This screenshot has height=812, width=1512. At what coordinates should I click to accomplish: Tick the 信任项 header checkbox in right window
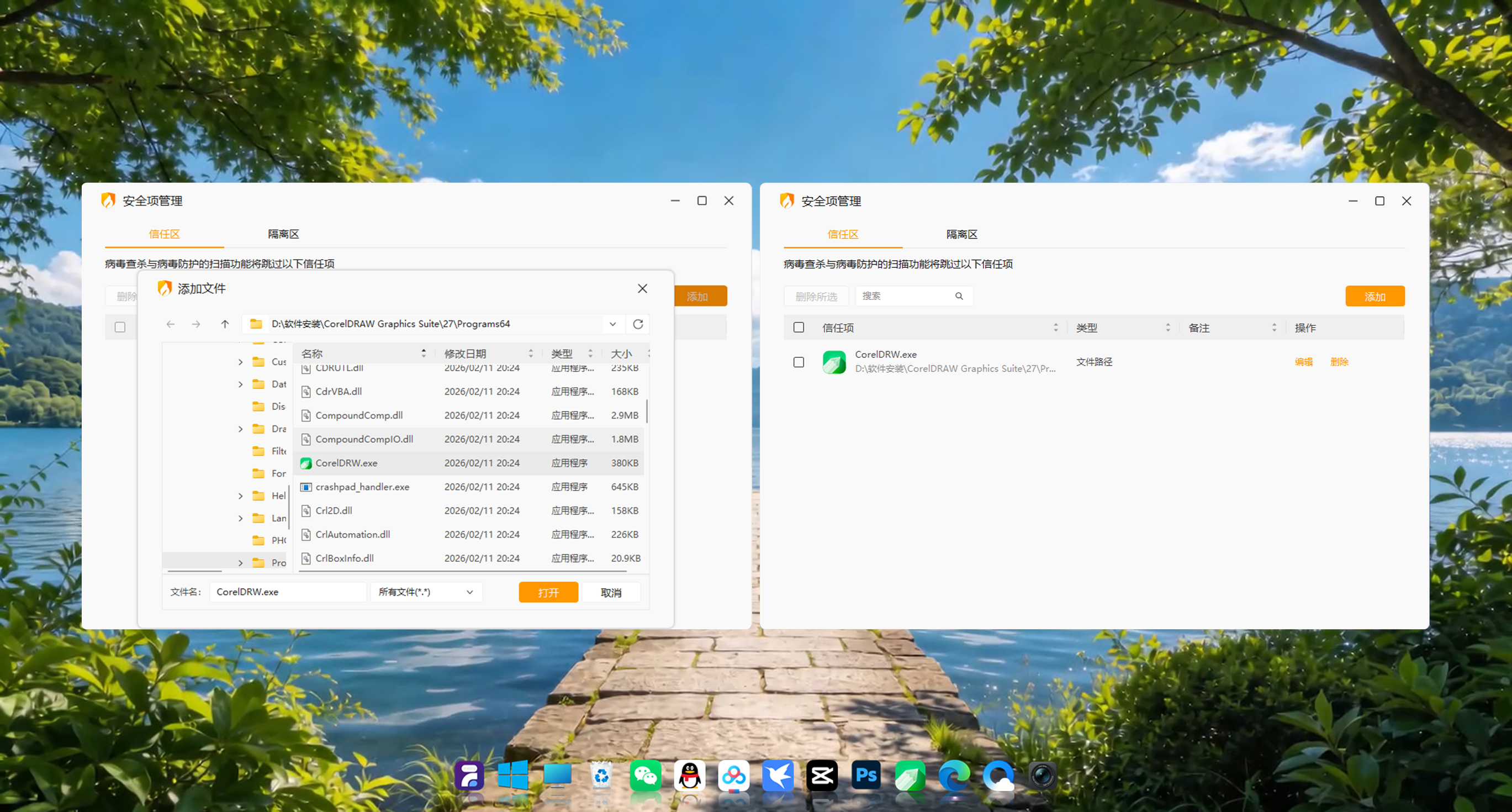tap(799, 327)
